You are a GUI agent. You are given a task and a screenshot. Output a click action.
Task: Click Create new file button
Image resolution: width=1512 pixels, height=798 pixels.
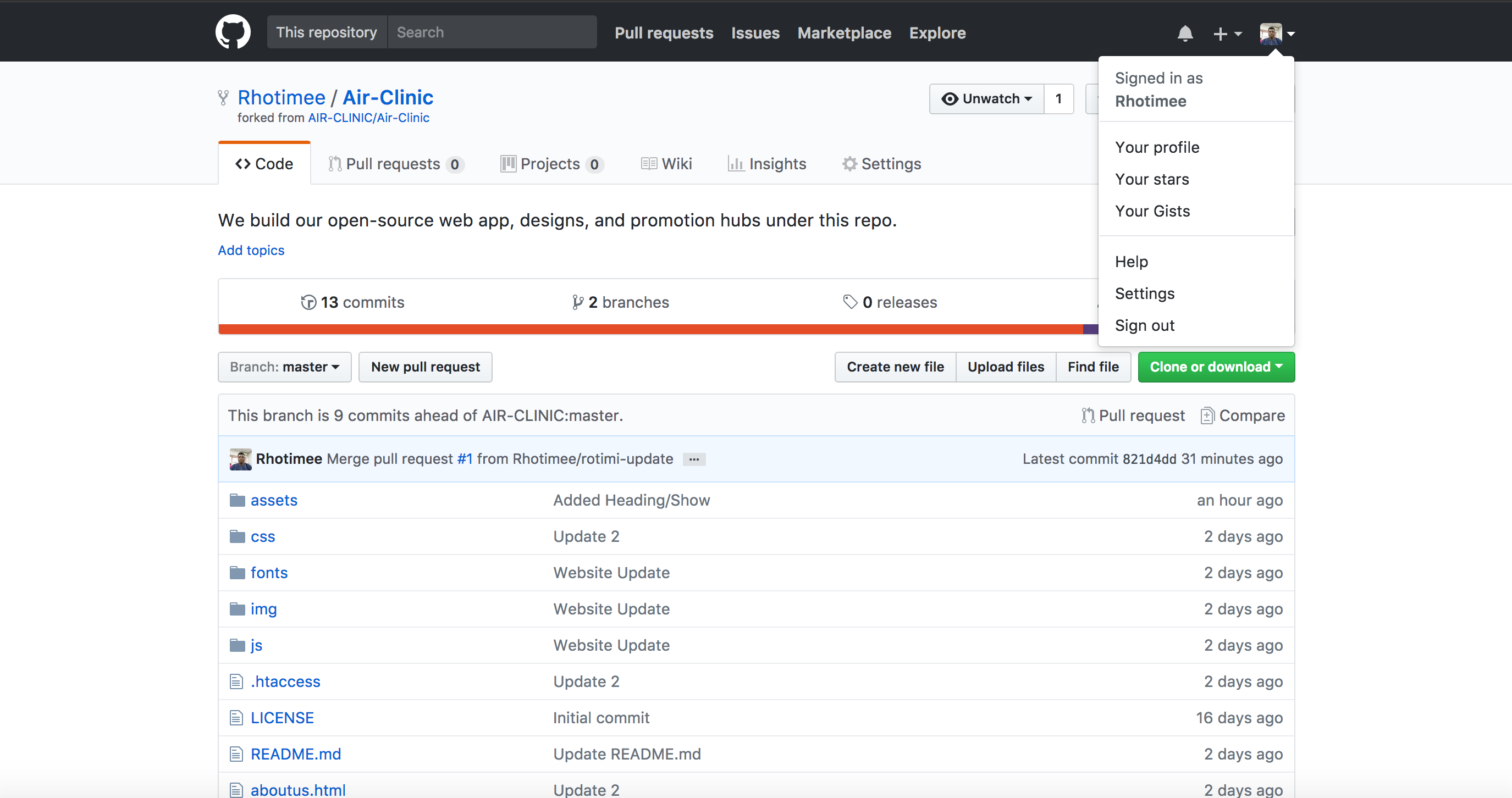coord(896,367)
